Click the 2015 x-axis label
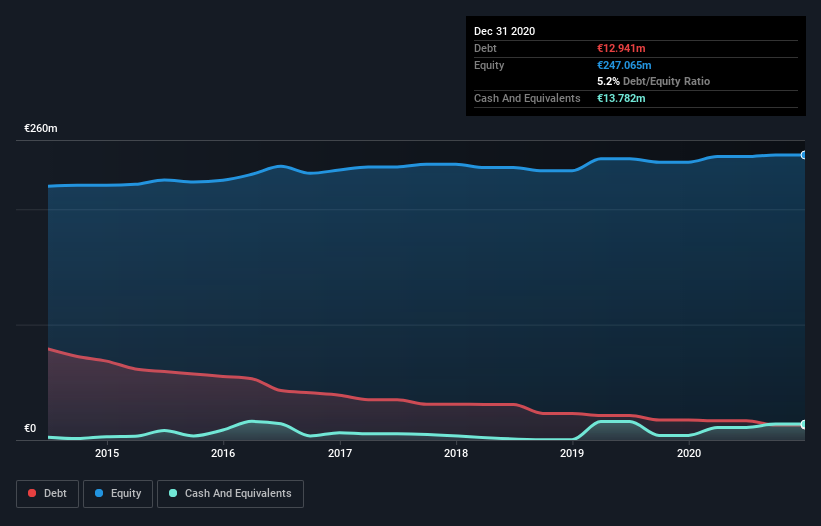 tap(107, 453)
